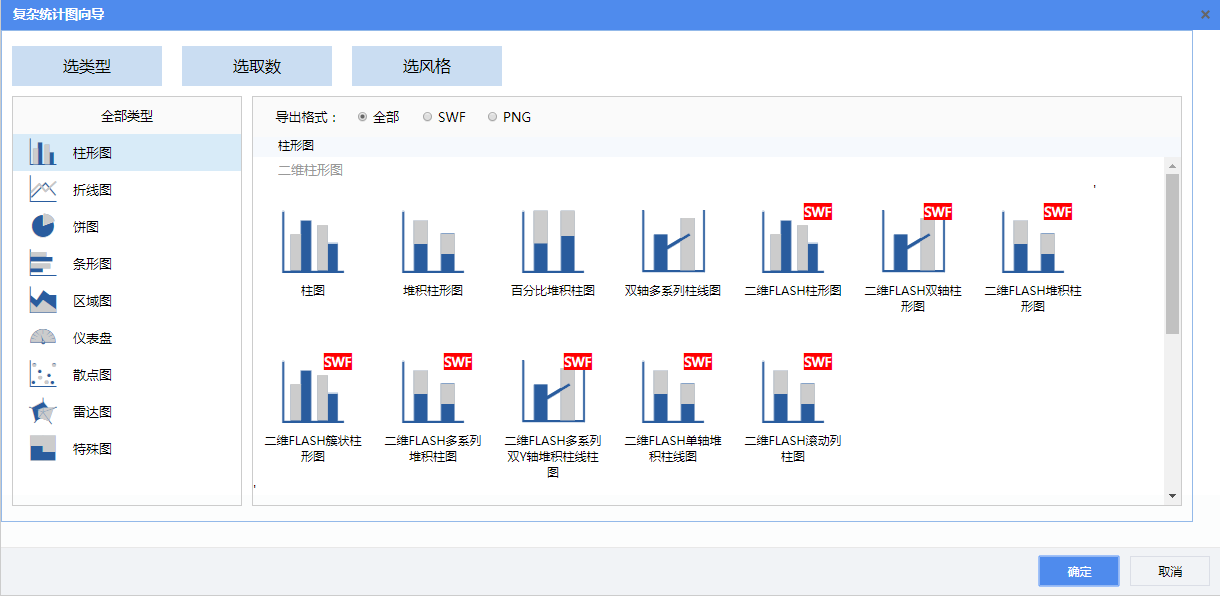Select the 柱图 basic column chart icon
The image size is (1220, 596).
tap(313, 242)
